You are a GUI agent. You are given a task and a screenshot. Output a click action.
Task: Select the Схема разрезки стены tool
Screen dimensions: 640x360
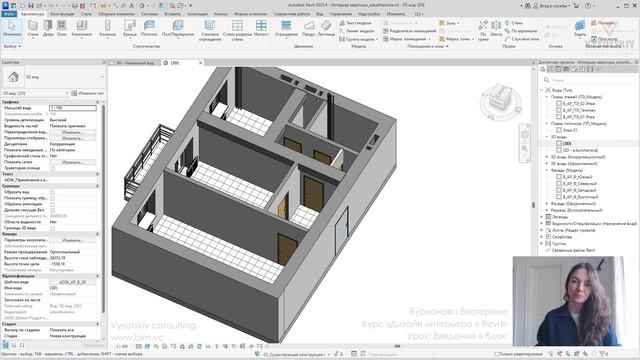(x=237, y=30)
